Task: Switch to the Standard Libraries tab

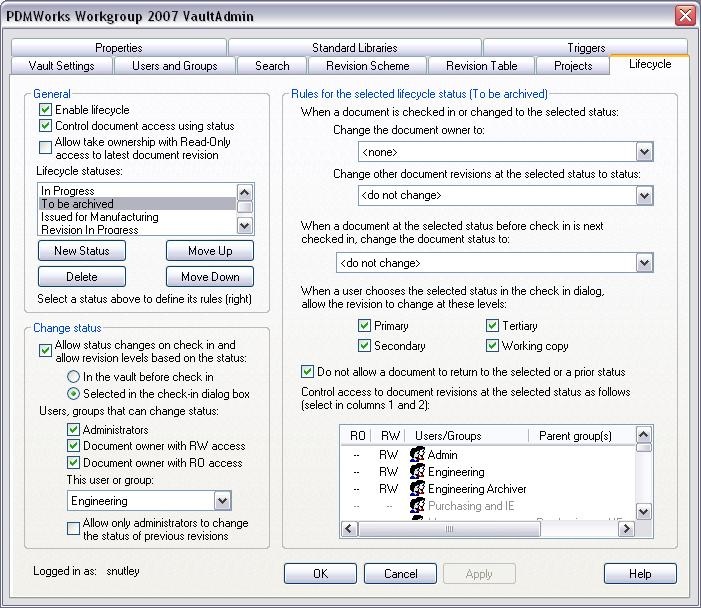Action: 355,48
